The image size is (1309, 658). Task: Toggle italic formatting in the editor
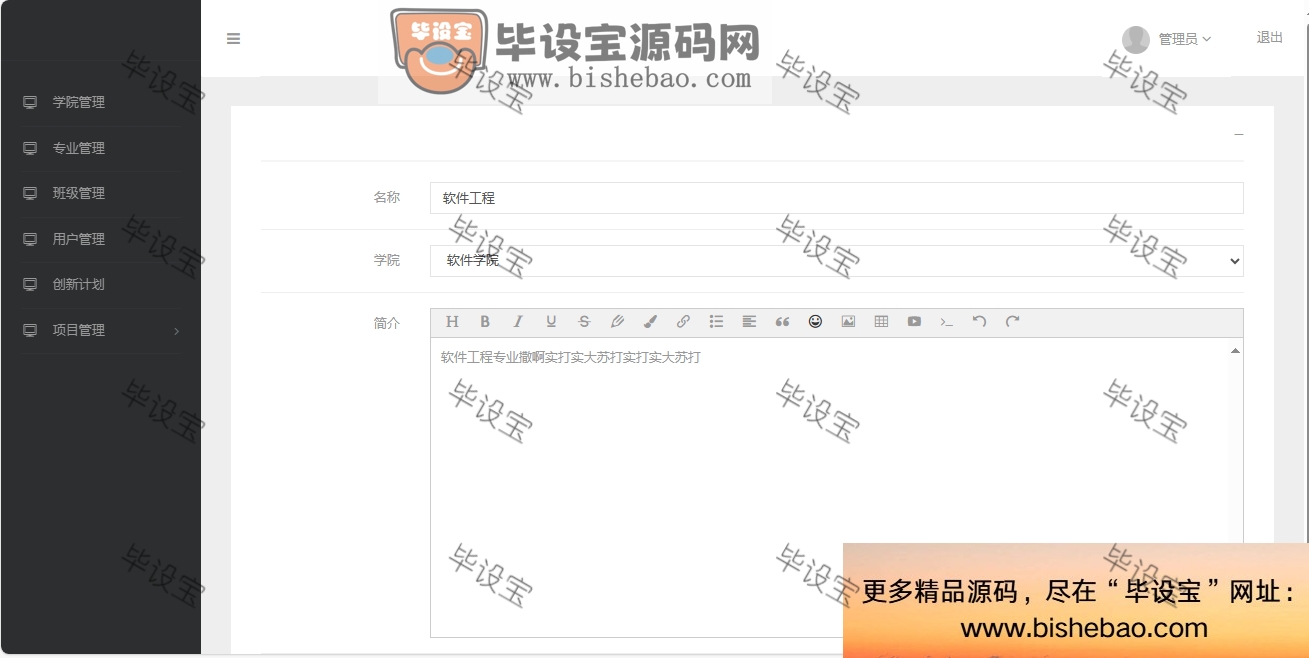[518, 321]
